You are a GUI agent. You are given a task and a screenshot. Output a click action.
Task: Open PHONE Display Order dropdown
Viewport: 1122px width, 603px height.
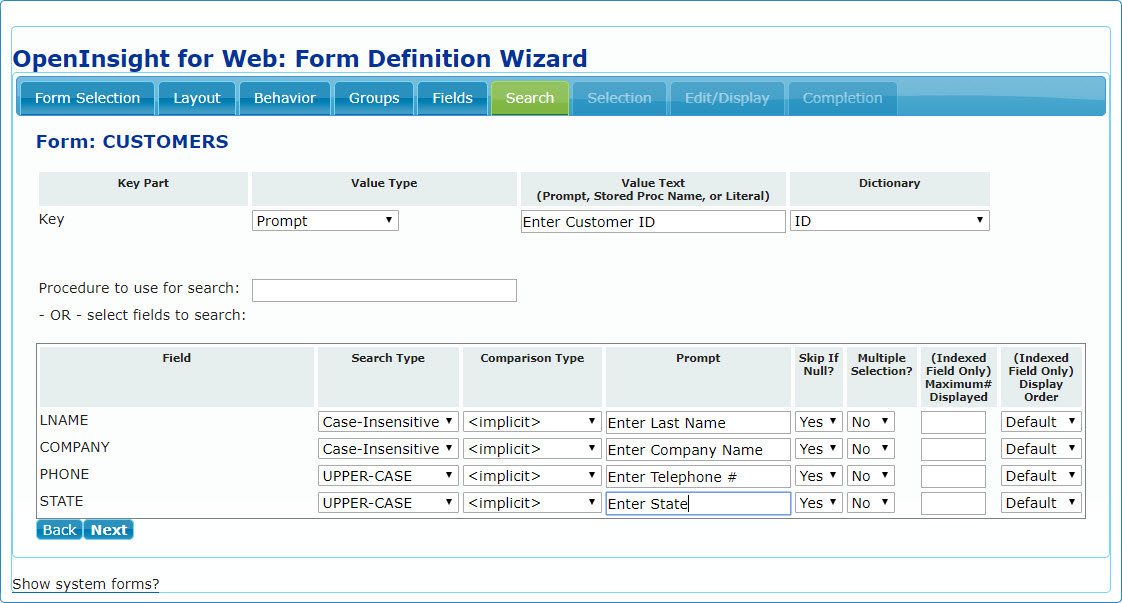point(1041,476)
